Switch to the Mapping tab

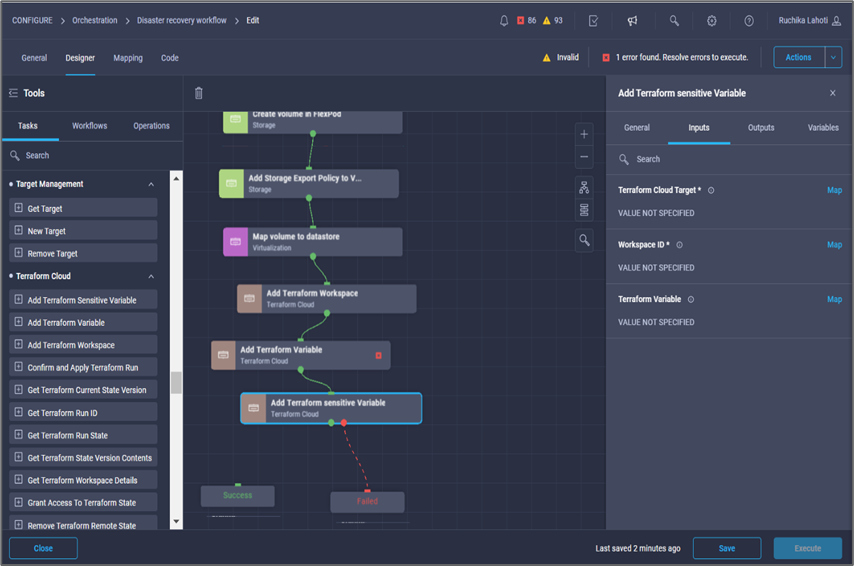[128, 58]
